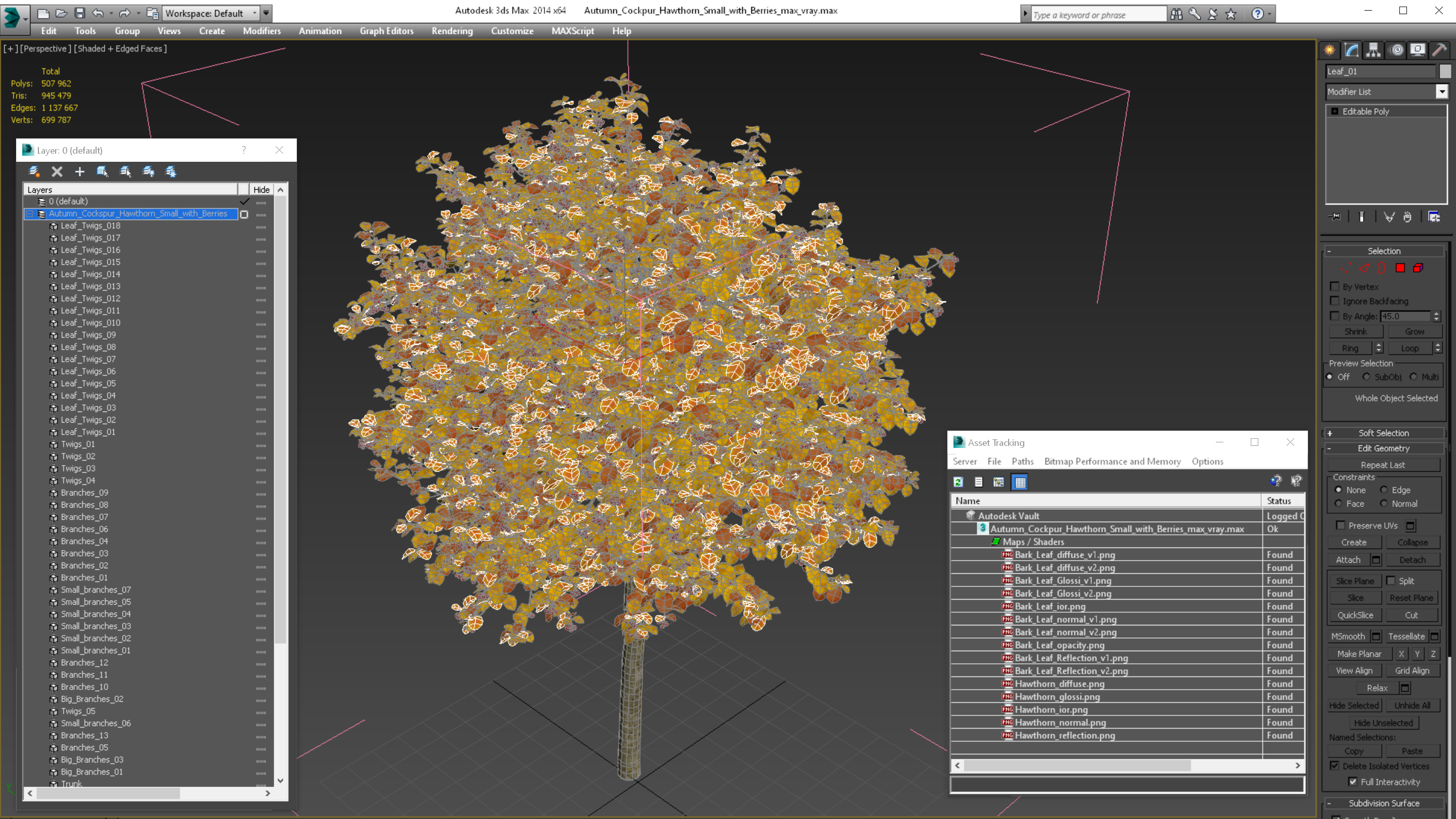Open the Graph Editors menu
The height and width of the screenshot is (819, 1456).
click(387, 31)
